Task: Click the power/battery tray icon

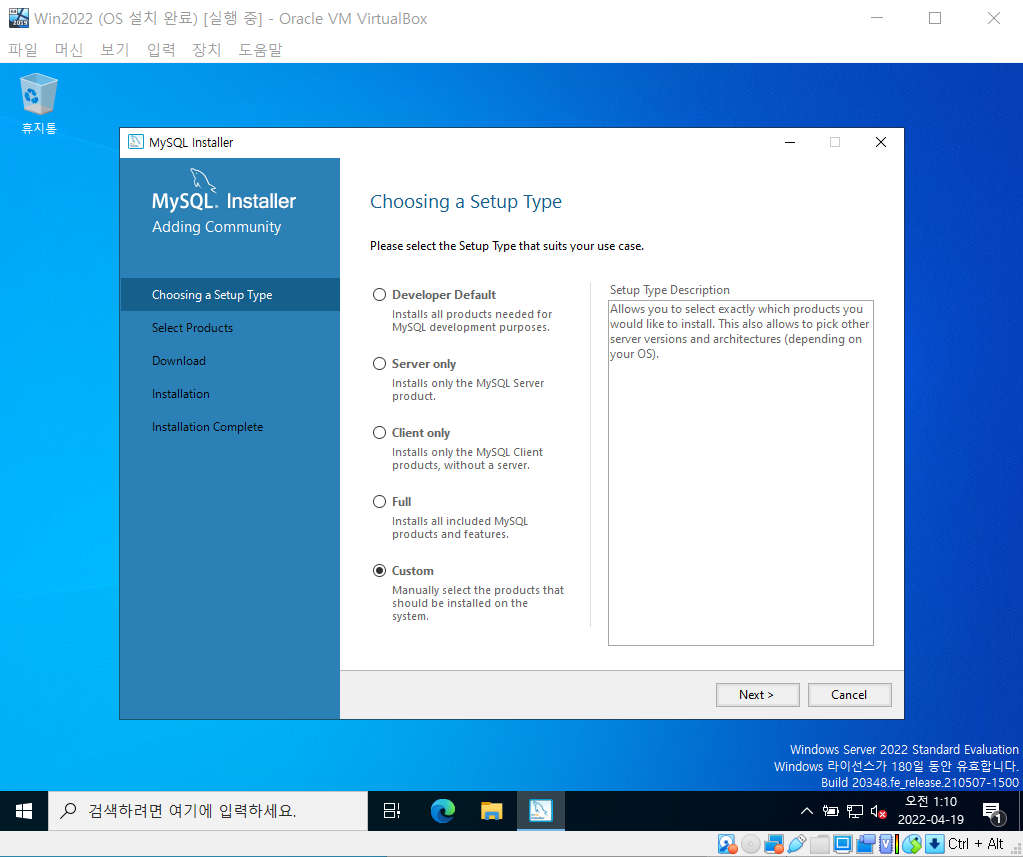Action: tap(831, 811)
